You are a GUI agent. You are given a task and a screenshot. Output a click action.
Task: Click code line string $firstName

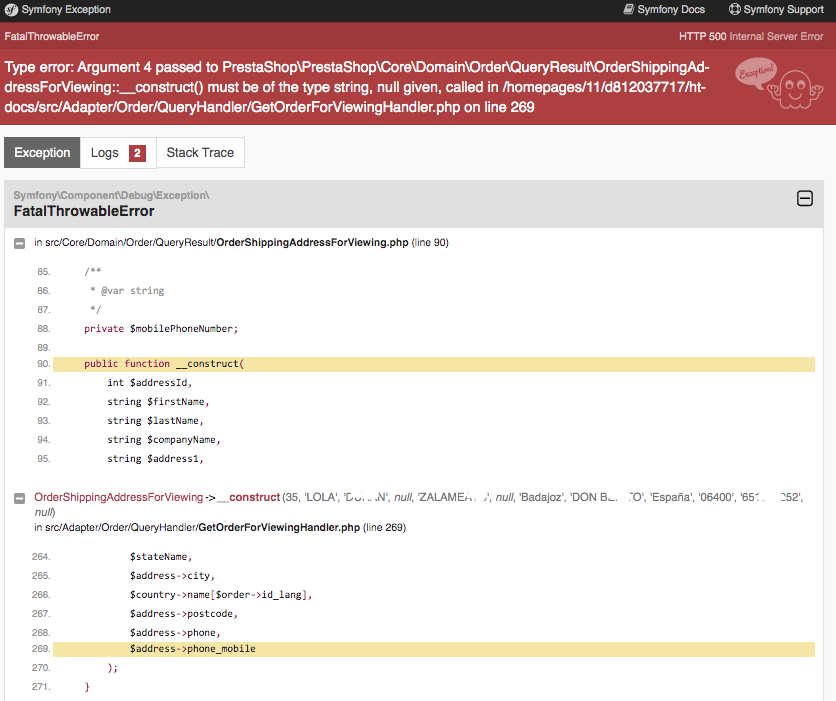[158, 402]
